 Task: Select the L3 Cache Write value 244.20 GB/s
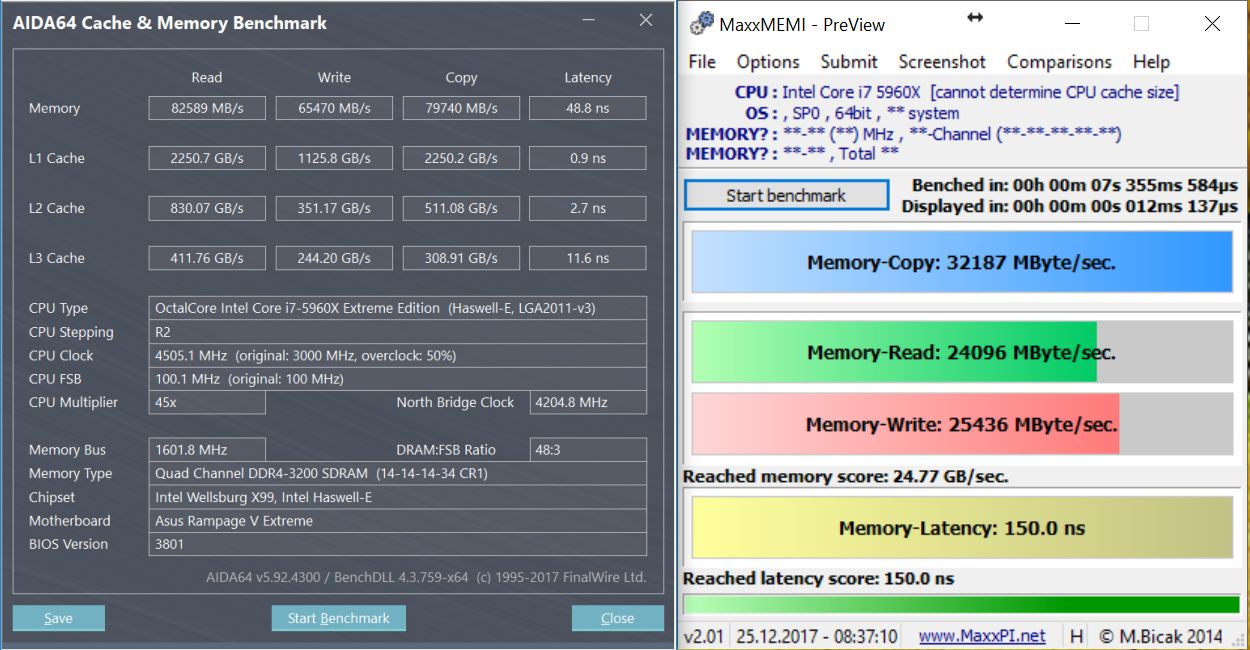(334, 258)
